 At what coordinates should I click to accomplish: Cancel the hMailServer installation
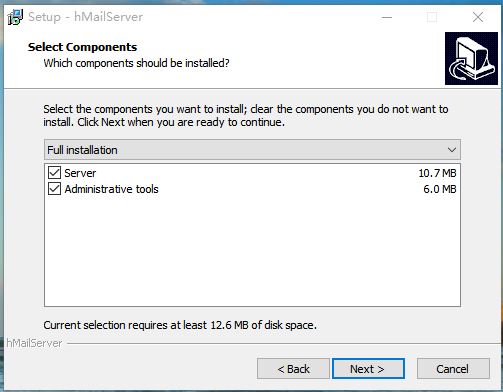[x=453, y=369]
